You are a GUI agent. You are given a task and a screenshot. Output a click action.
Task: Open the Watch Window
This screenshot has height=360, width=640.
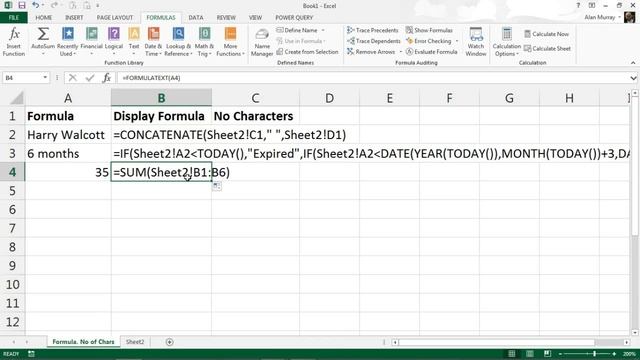click(x=476, y=42)
